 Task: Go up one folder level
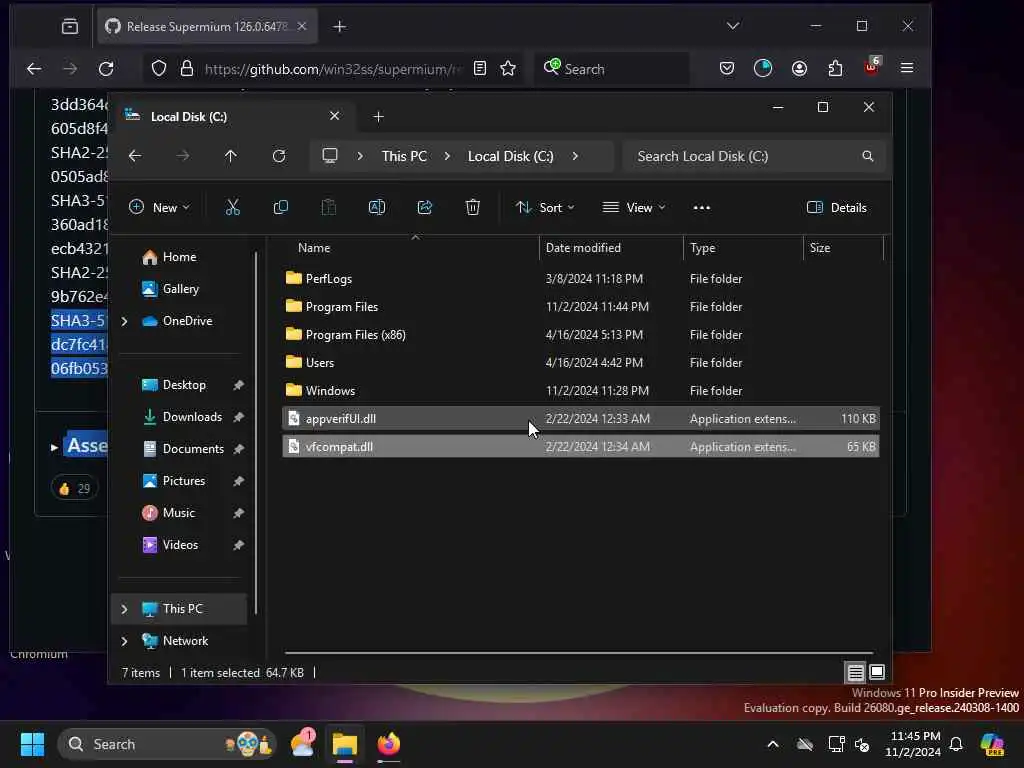click(x=231, y=156)
